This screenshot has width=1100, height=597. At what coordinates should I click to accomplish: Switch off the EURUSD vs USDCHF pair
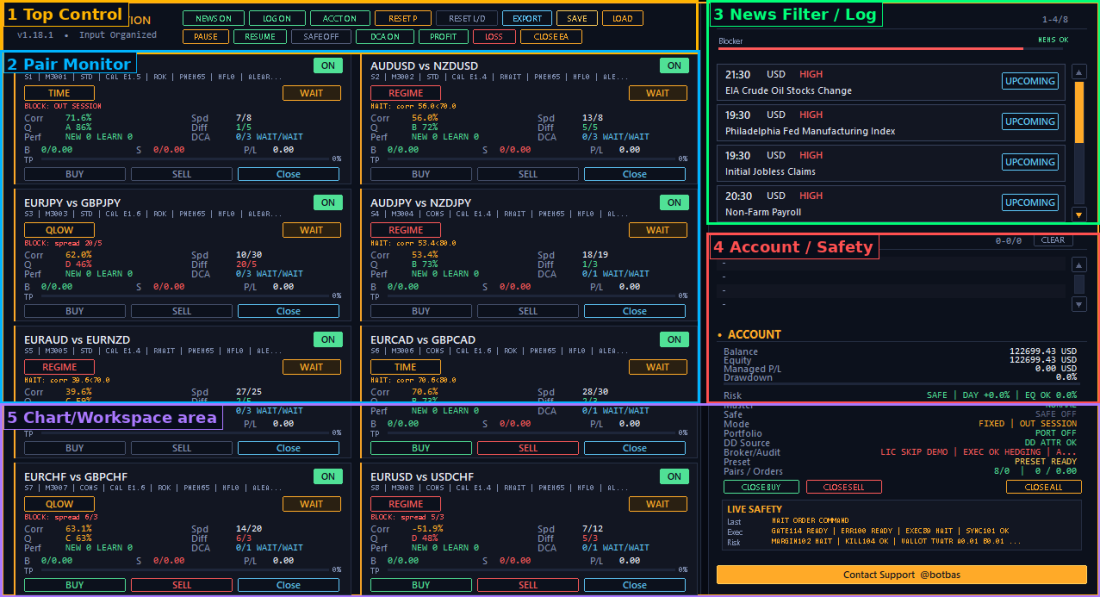674,476
